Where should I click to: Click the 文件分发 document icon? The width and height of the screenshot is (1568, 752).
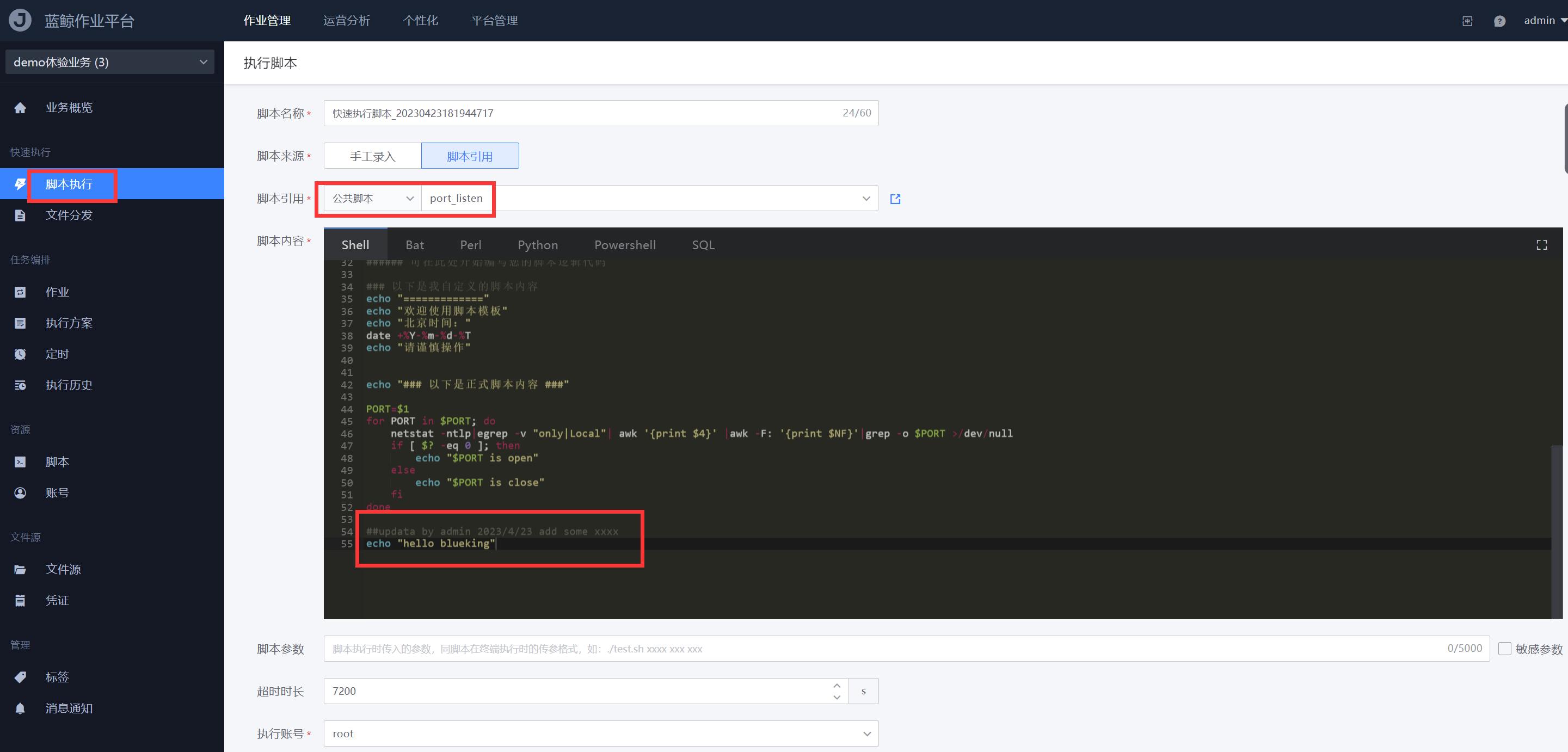20,215
